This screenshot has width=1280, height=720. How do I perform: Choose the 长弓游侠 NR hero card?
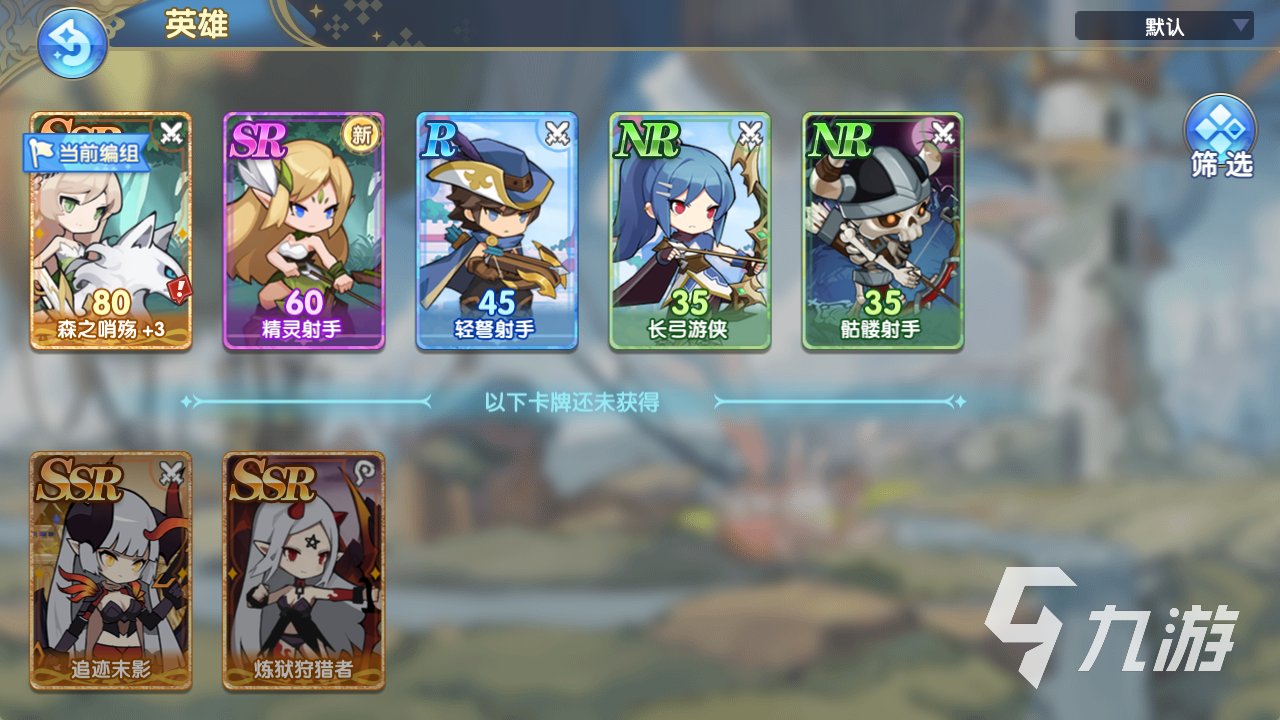pos(690,231)
